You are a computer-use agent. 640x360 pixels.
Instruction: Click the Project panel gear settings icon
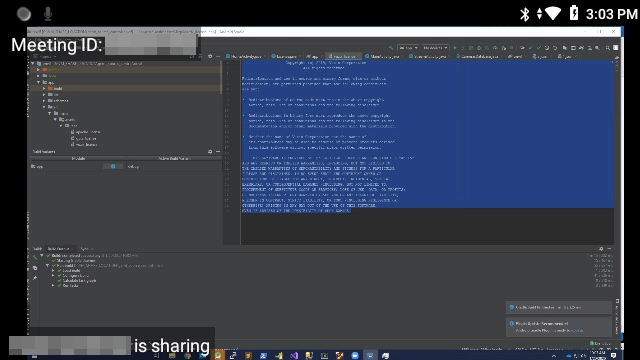pyautogui.click(x=210, y=56)
